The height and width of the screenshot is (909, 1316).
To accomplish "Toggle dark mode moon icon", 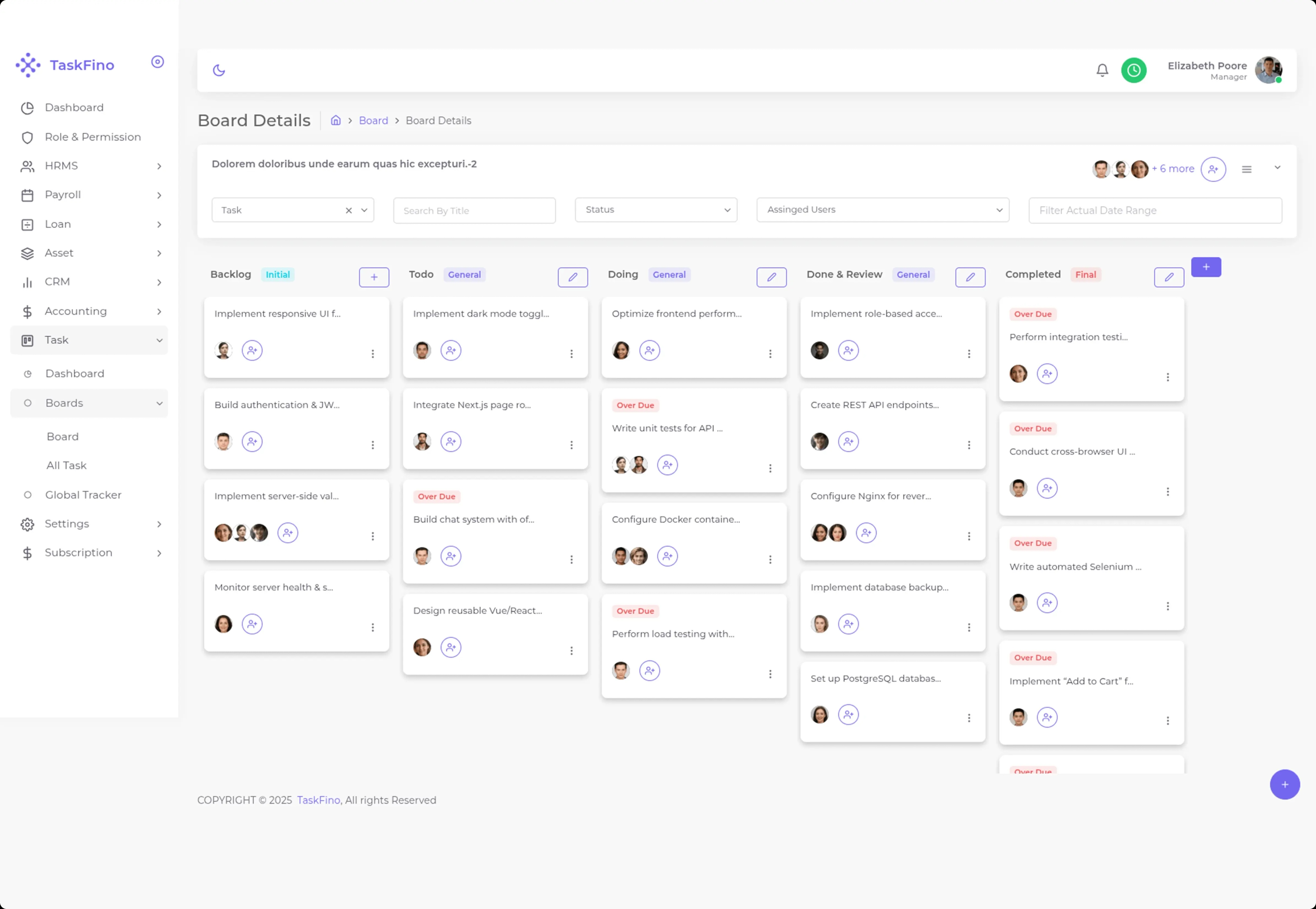I will click(x=219, y=70).
